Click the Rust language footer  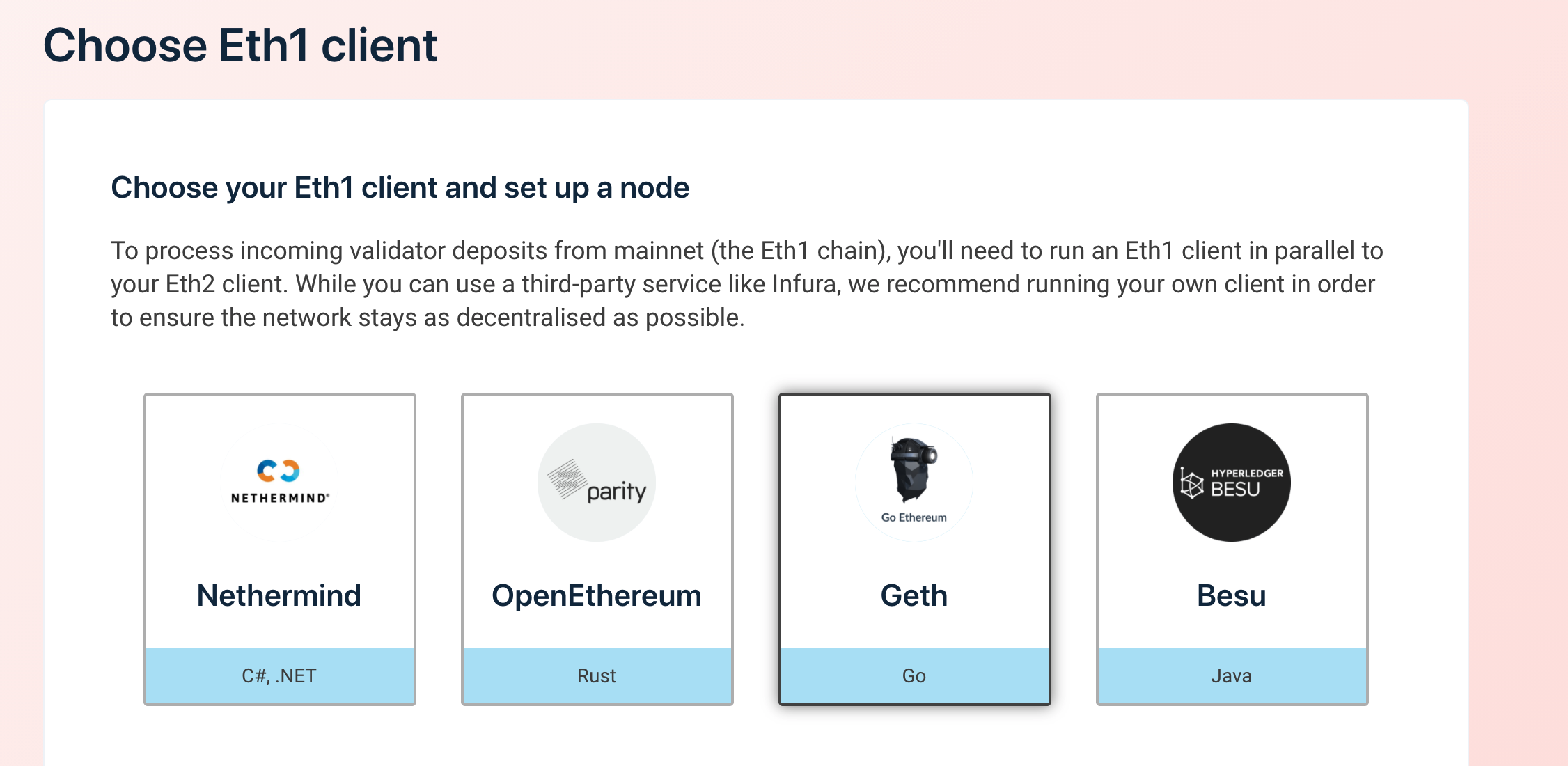tap(597, 675)
